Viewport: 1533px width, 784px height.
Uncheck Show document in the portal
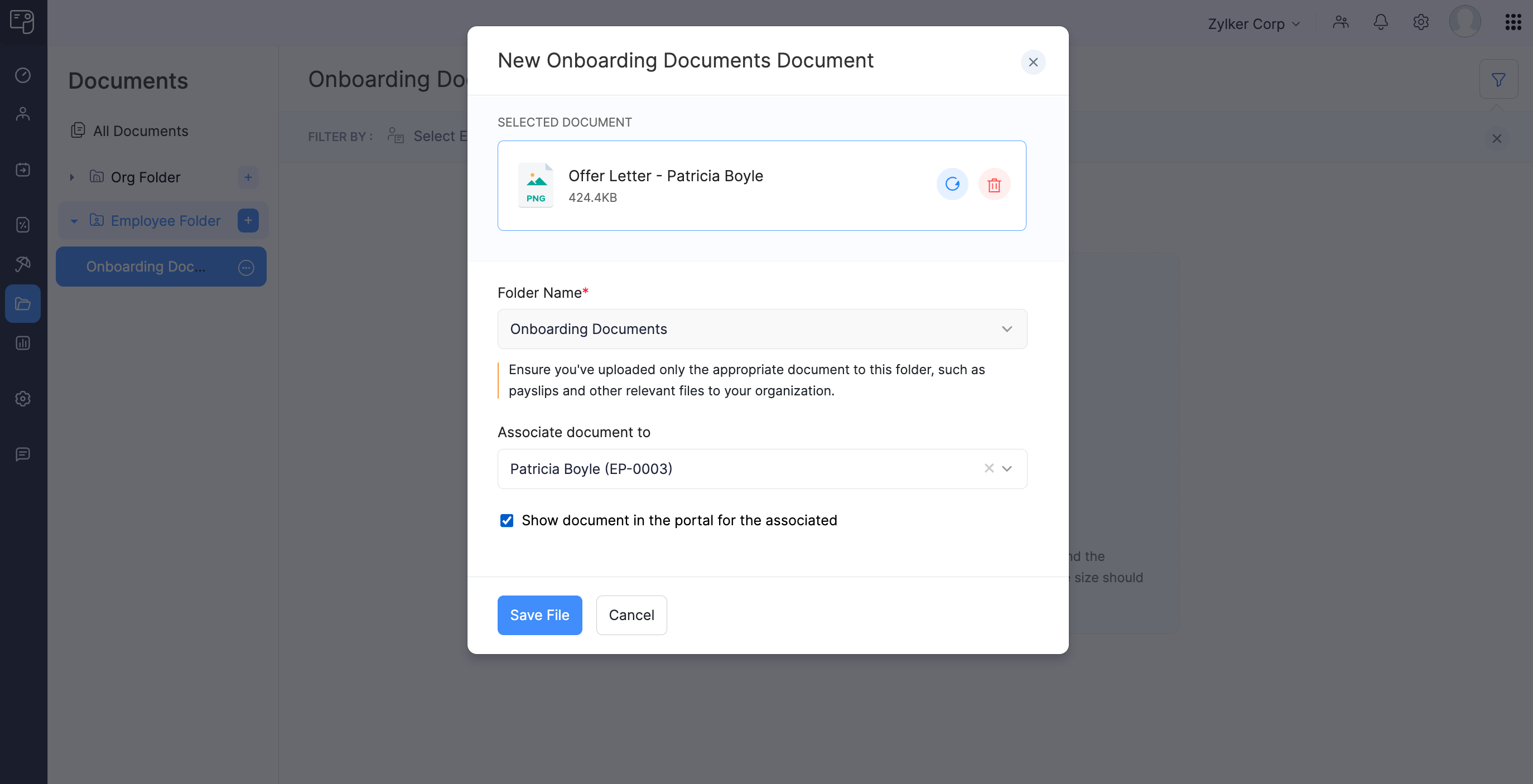pyautogui.click(x=507, y=520)
